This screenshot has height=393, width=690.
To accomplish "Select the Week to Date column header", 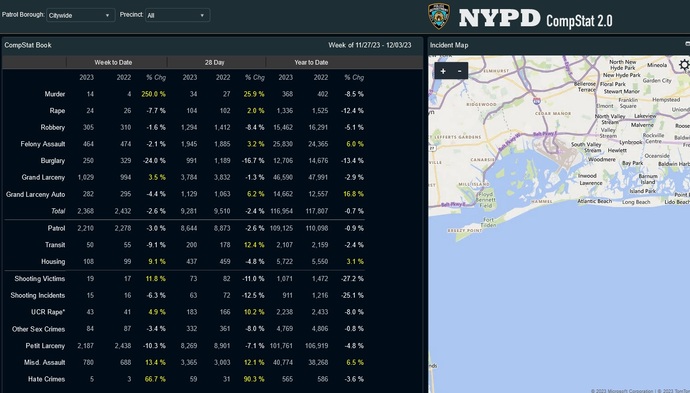I will click(113, 62).
